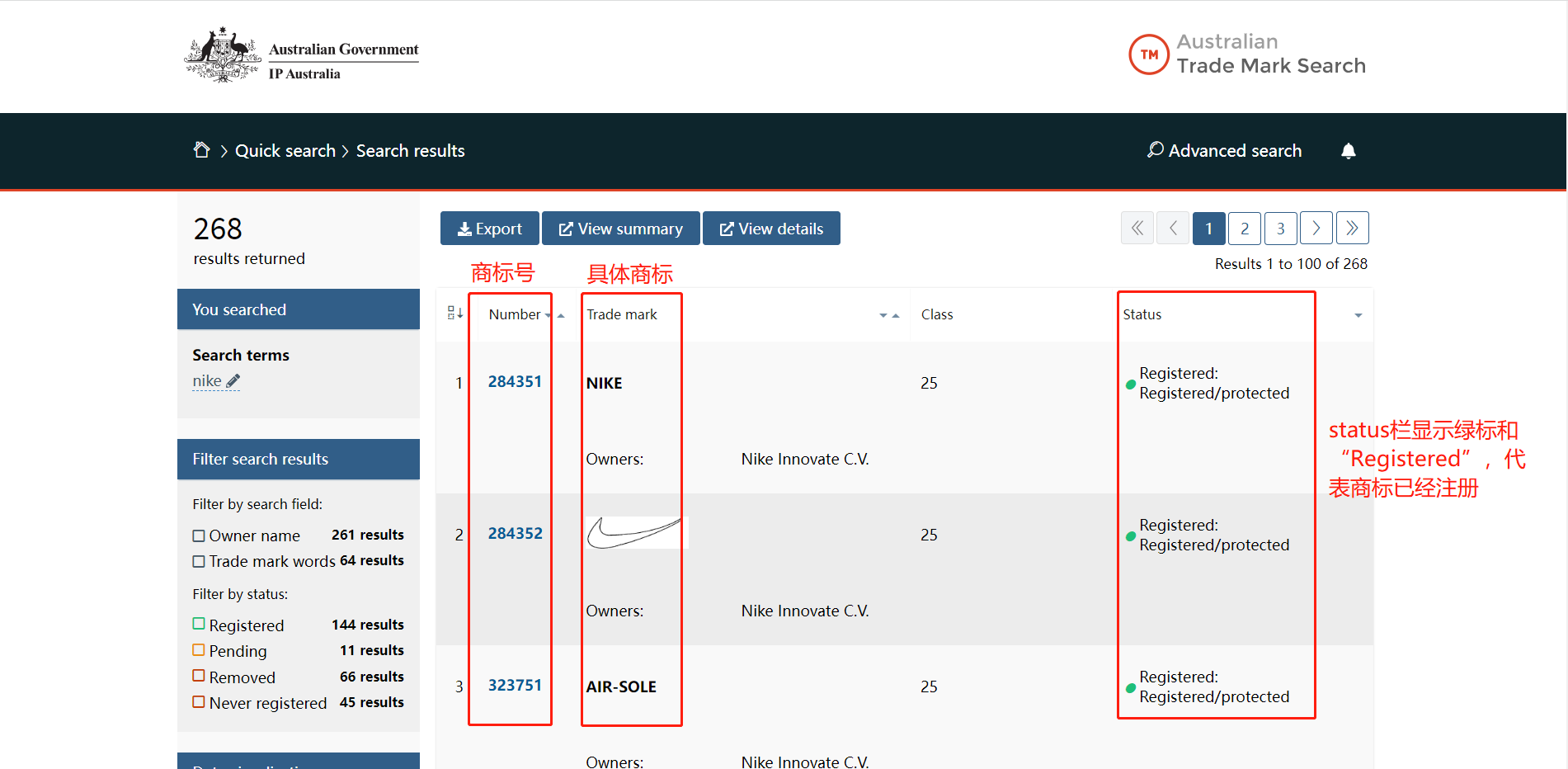Expand the Status column dropdown arrow
The height and width of the screenshot is (769, 1568).
(x=1358, y=315)
